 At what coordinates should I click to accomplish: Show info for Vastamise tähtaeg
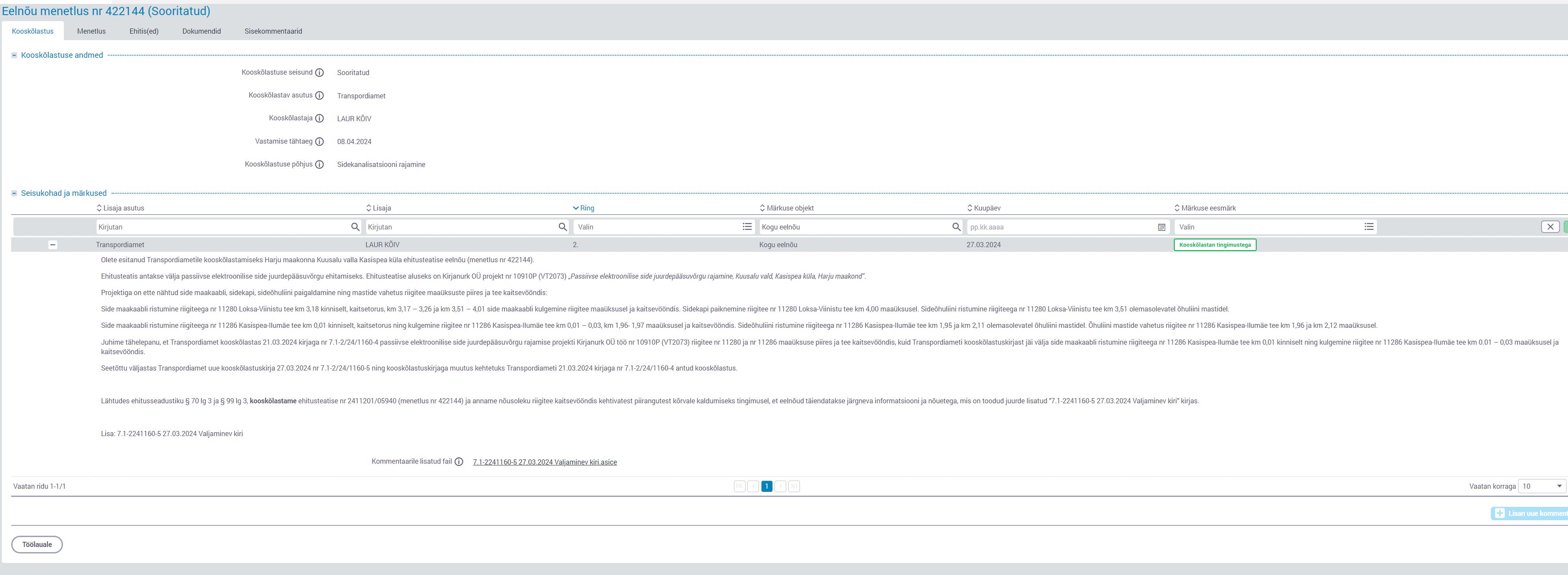320,141
